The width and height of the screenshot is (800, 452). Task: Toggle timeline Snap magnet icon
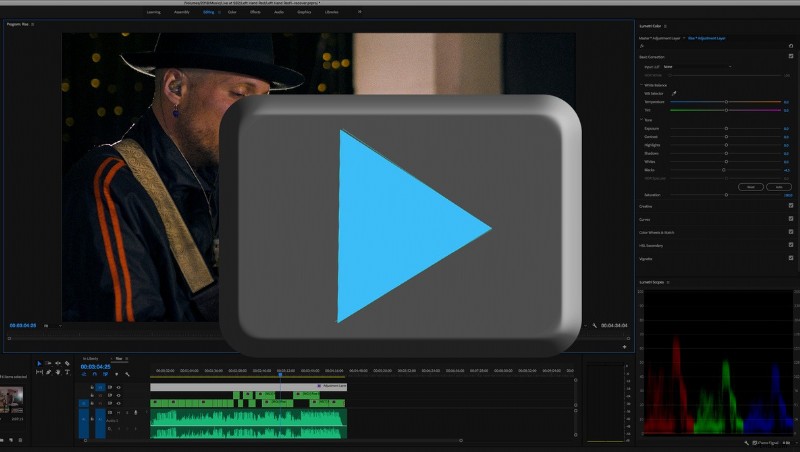[95, 374]
